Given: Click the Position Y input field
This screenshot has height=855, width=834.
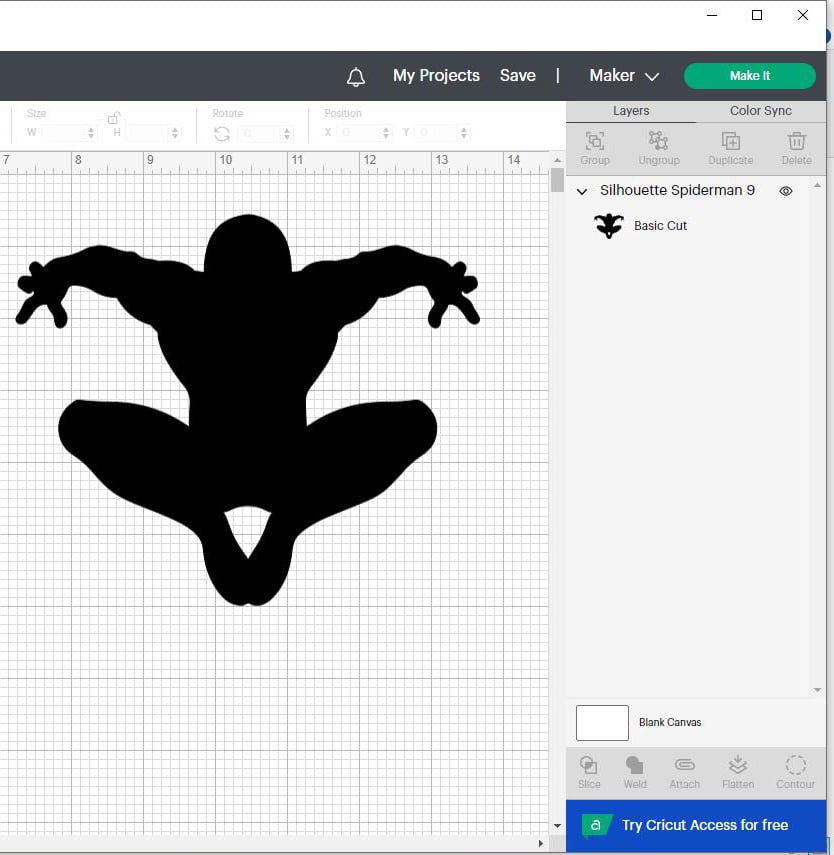Looking at the screenshot, I should coord(436,133).
